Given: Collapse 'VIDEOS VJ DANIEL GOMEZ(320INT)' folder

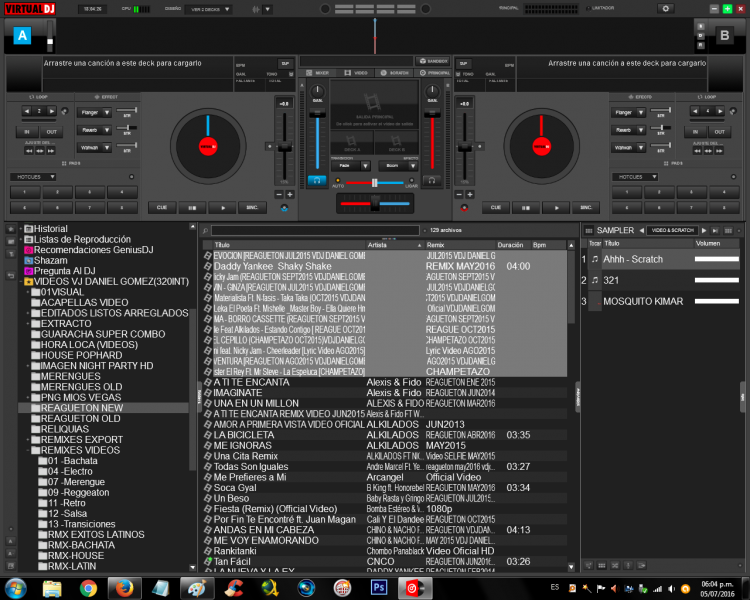Looking at the screenshot, I should point(21,282).
